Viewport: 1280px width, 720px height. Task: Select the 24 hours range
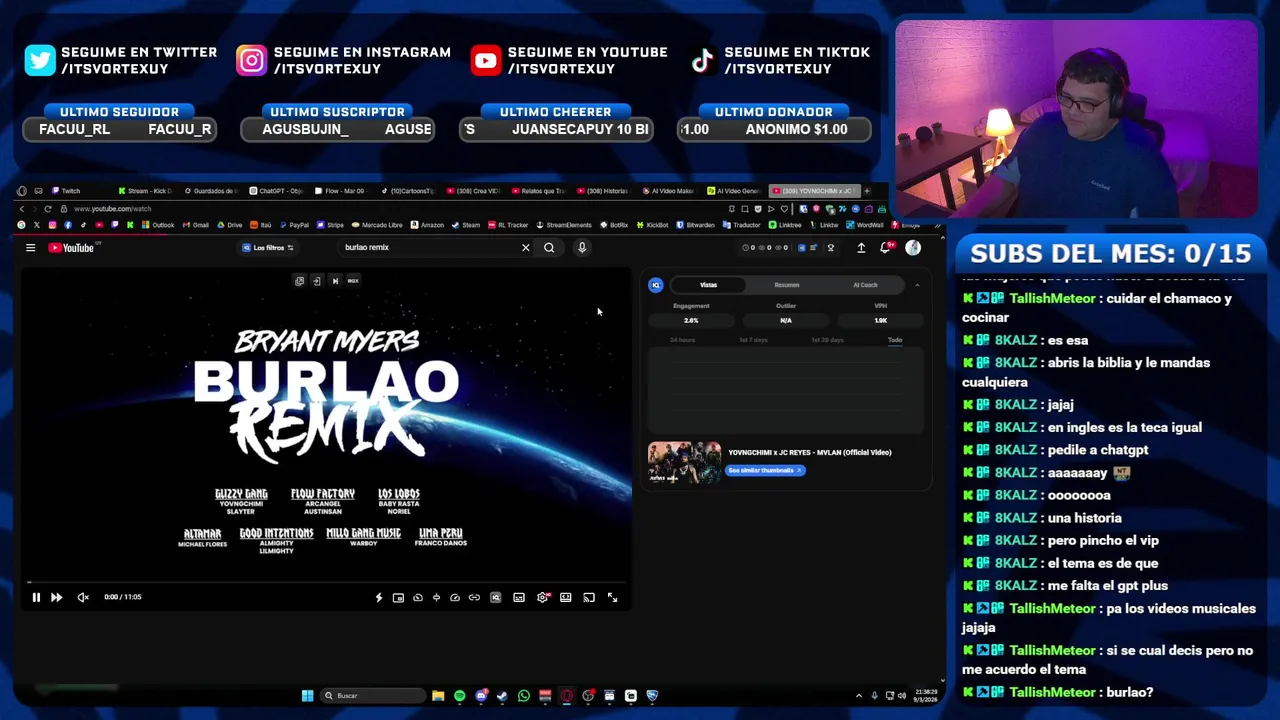(682, 340)
